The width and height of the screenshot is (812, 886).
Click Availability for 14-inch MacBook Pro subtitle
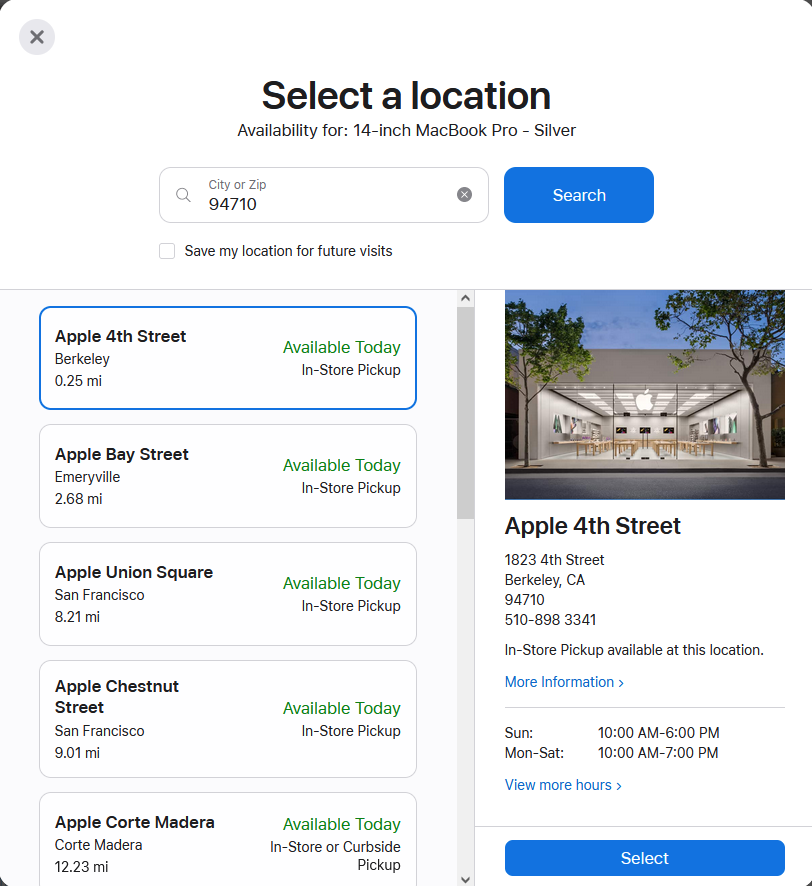tap(406, 131)
